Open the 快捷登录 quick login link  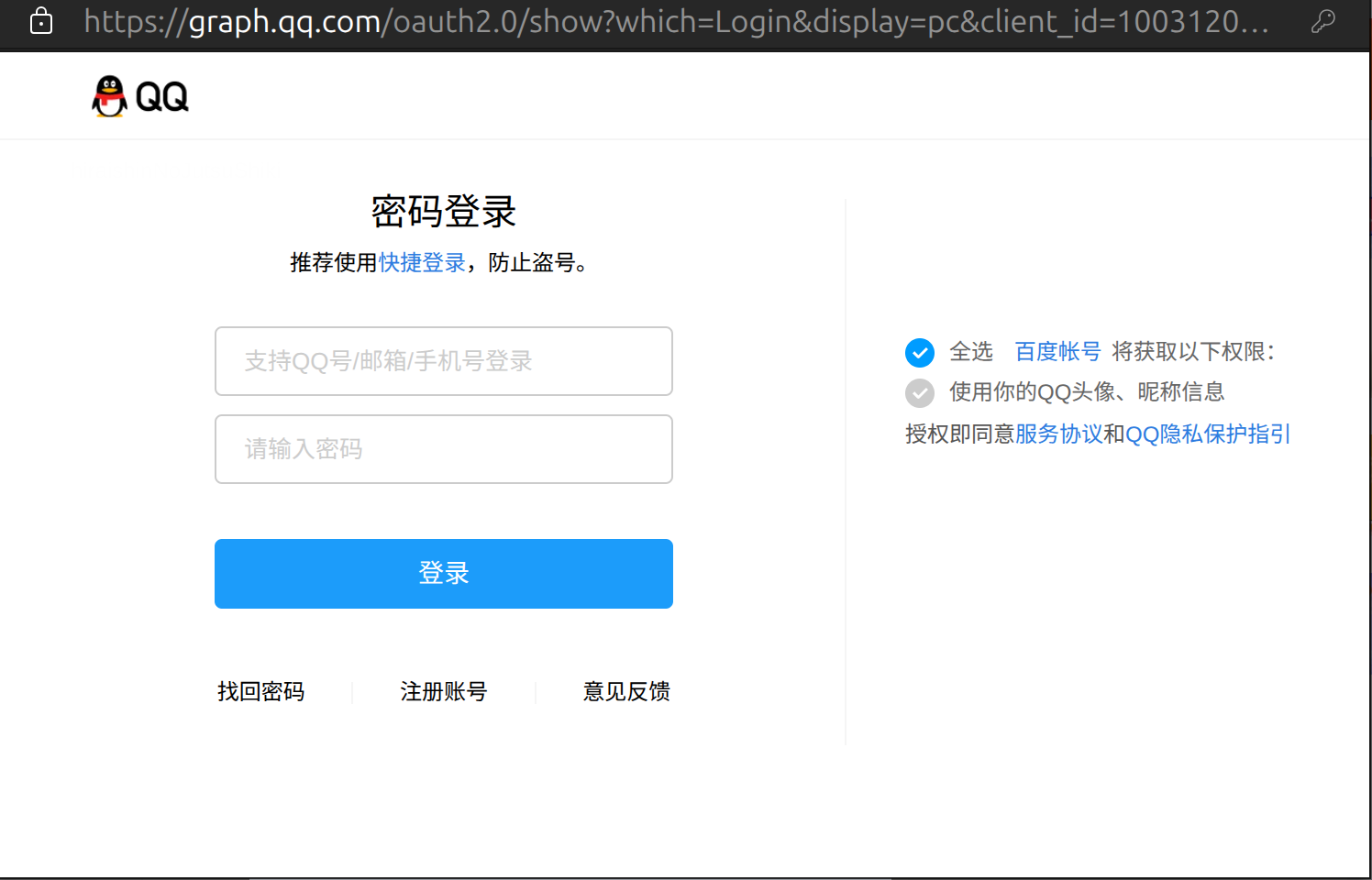(x=422, y=263)
